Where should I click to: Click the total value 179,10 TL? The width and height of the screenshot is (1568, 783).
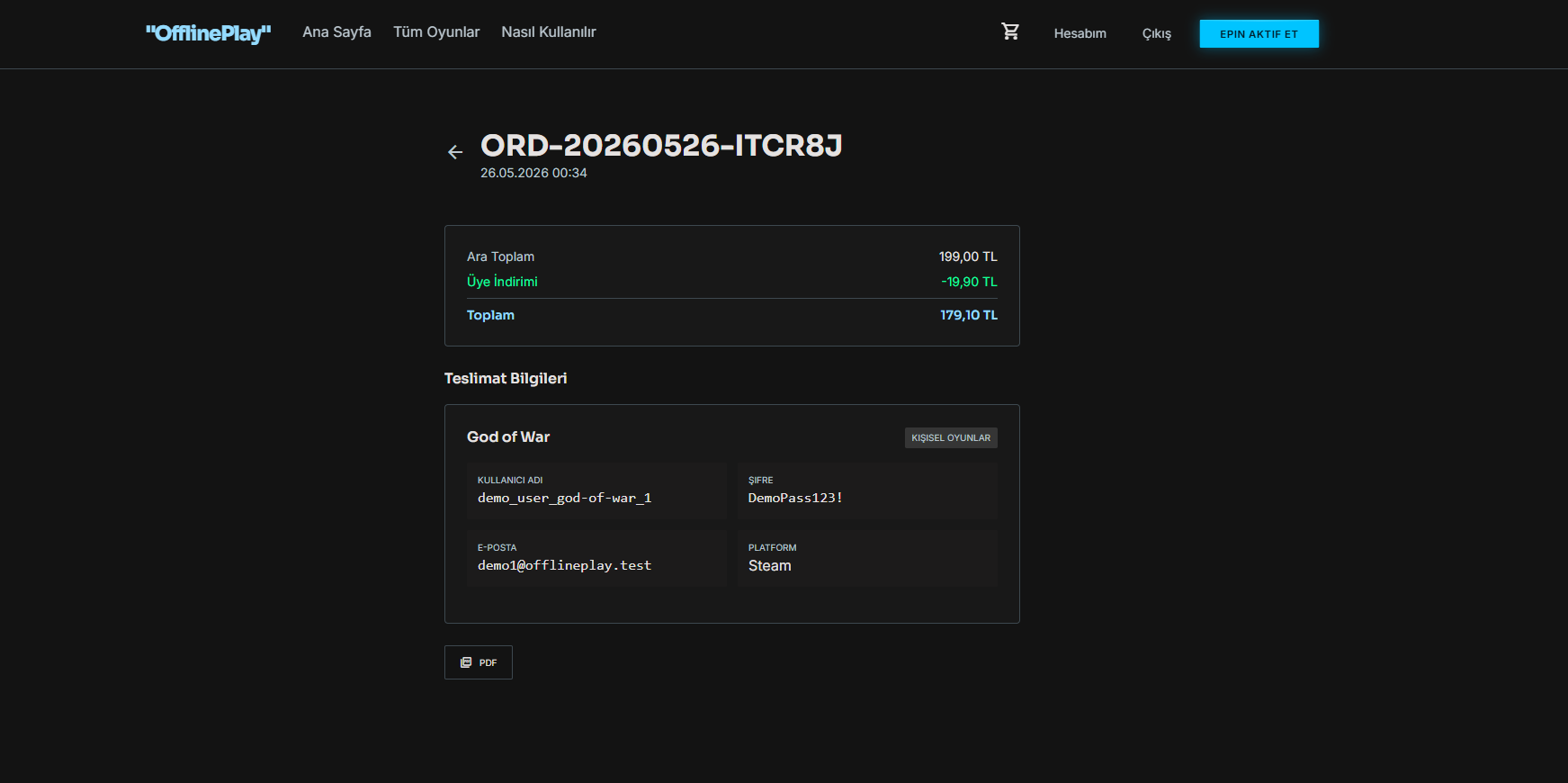click(969, 315)
